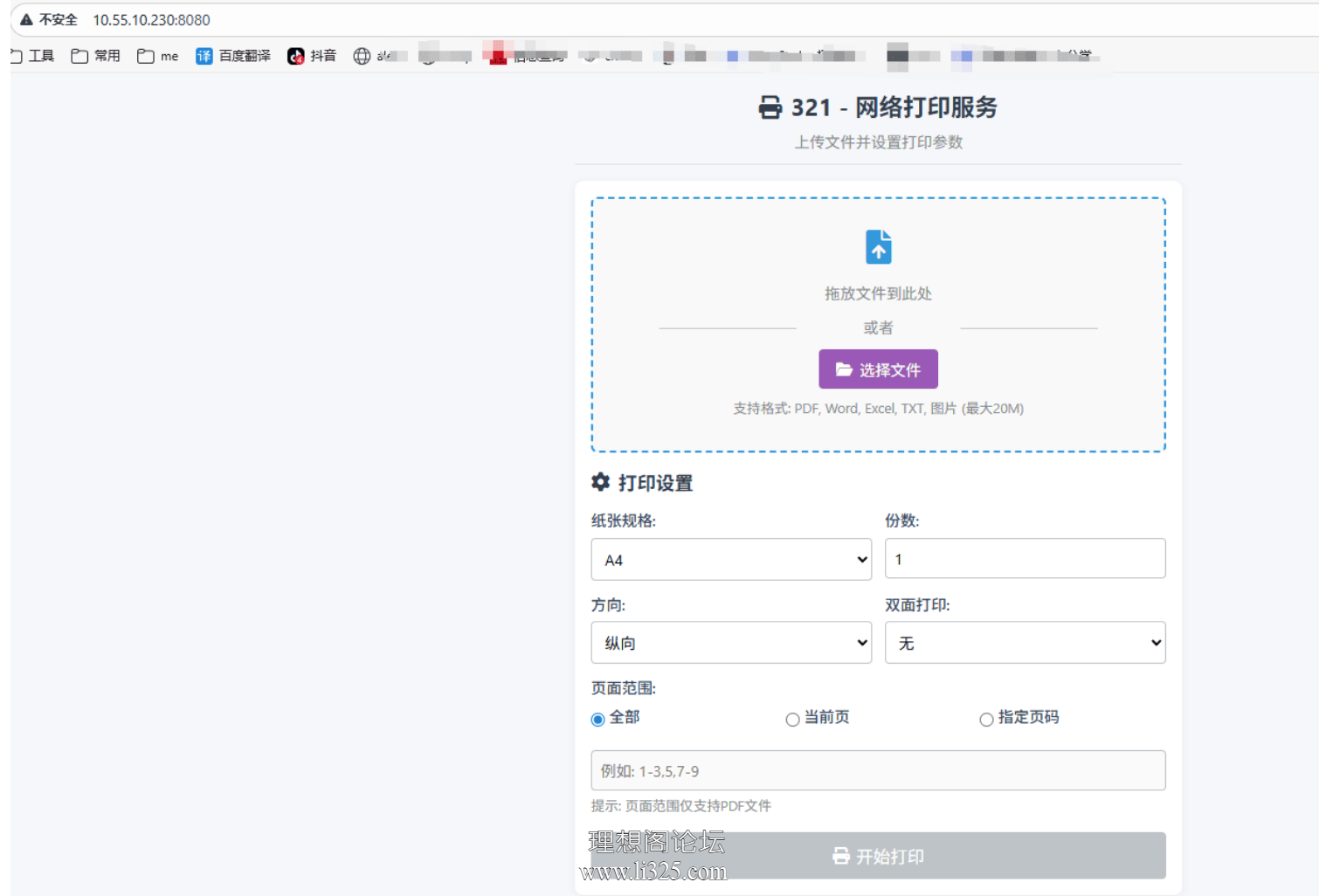The height and width of the screenshot is (896, 1319).
Task: Open the 纸张规格 A4 dropdown
Action: 731,560
